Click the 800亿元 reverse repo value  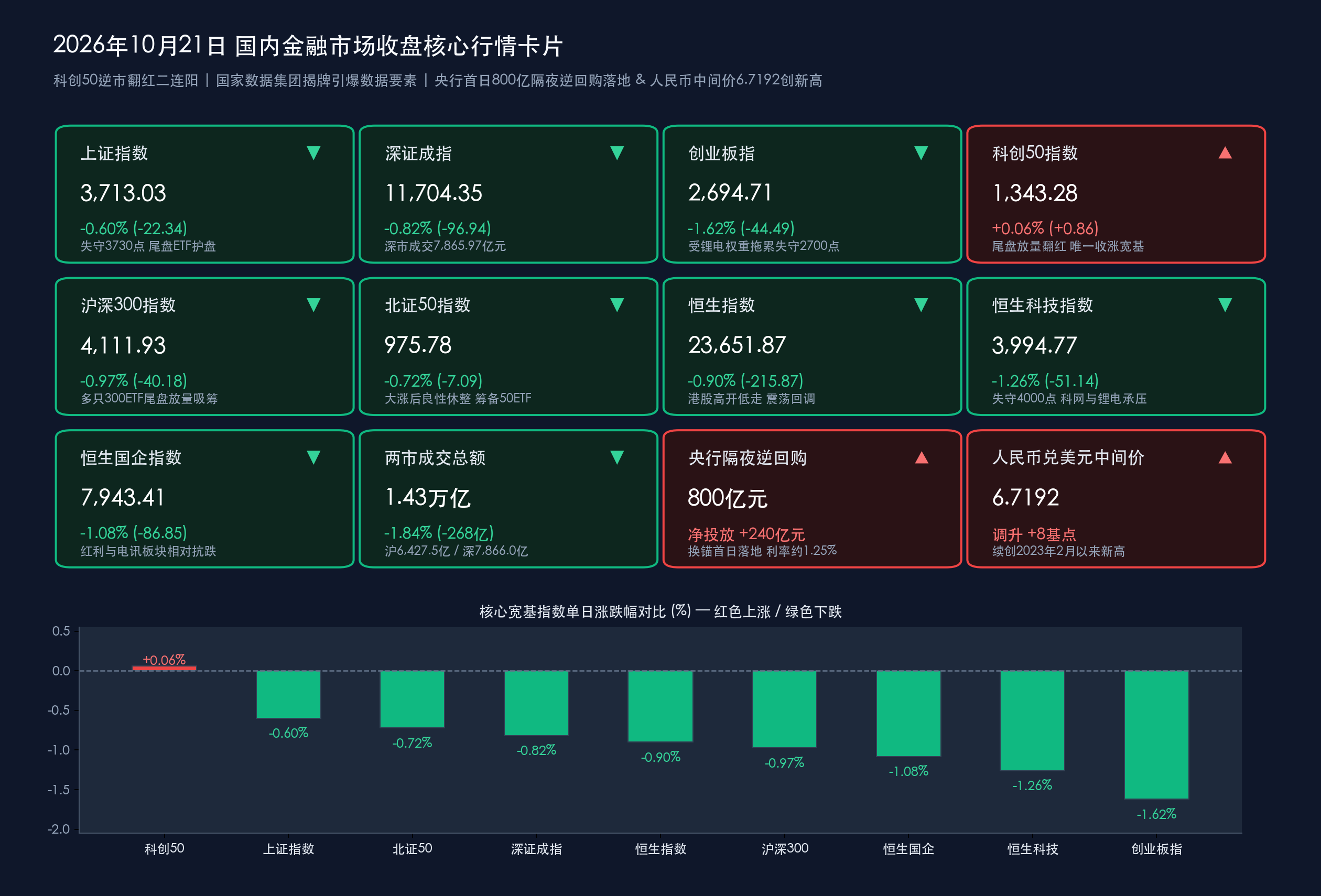click(x=728, y=498)
